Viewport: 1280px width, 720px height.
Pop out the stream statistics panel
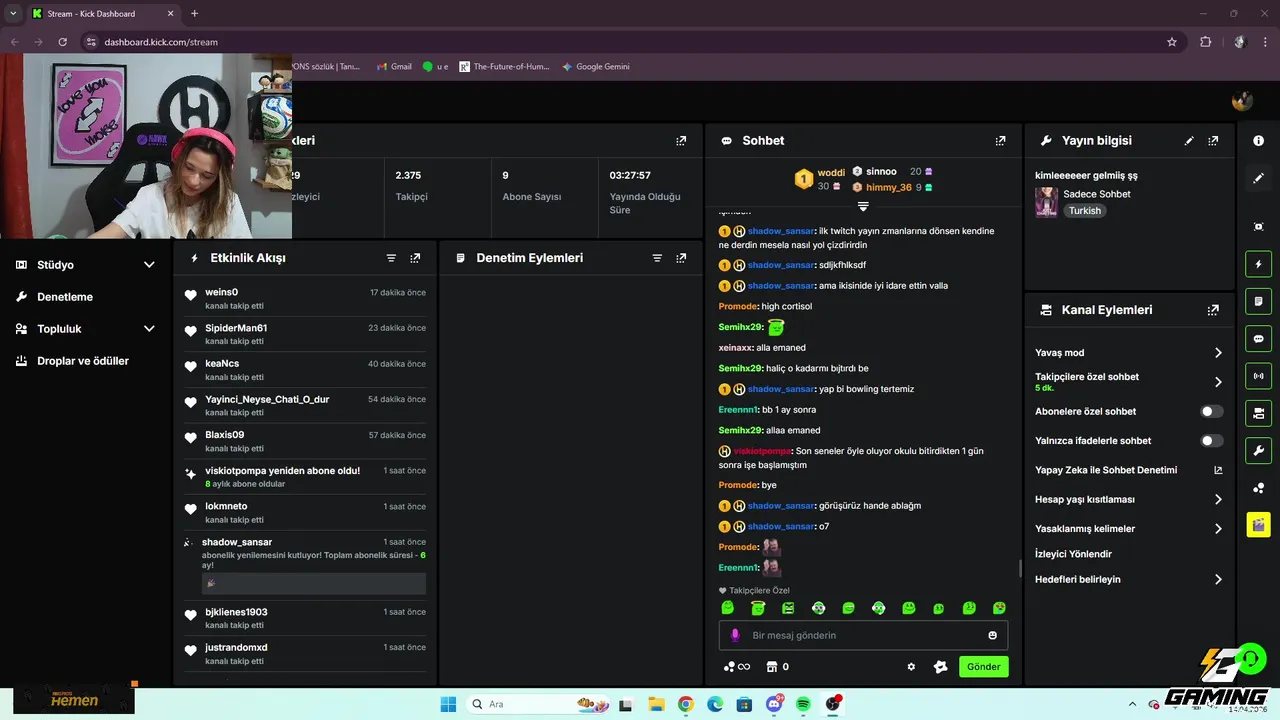(681, 141)
